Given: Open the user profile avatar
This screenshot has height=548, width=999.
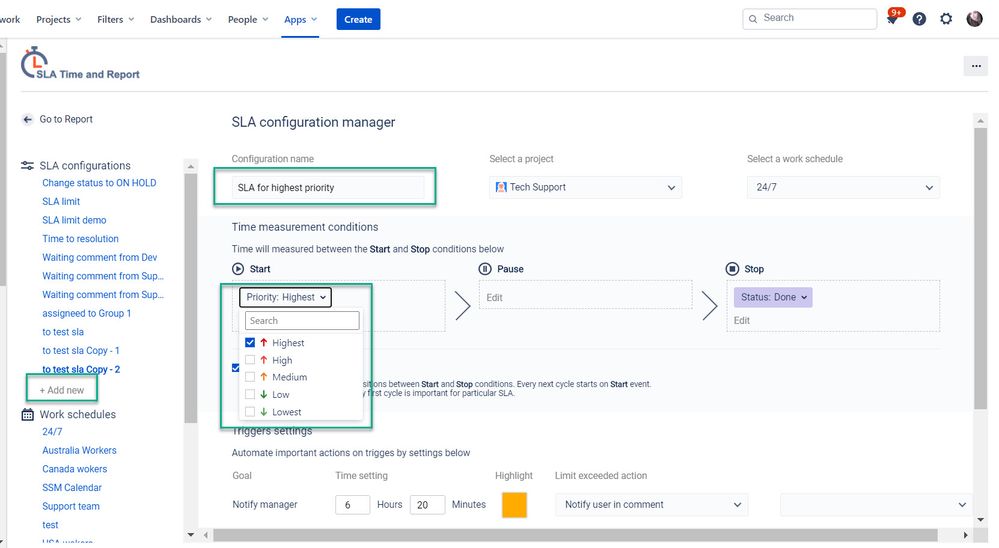Looking at the screenshot, I should coord(974,19).
